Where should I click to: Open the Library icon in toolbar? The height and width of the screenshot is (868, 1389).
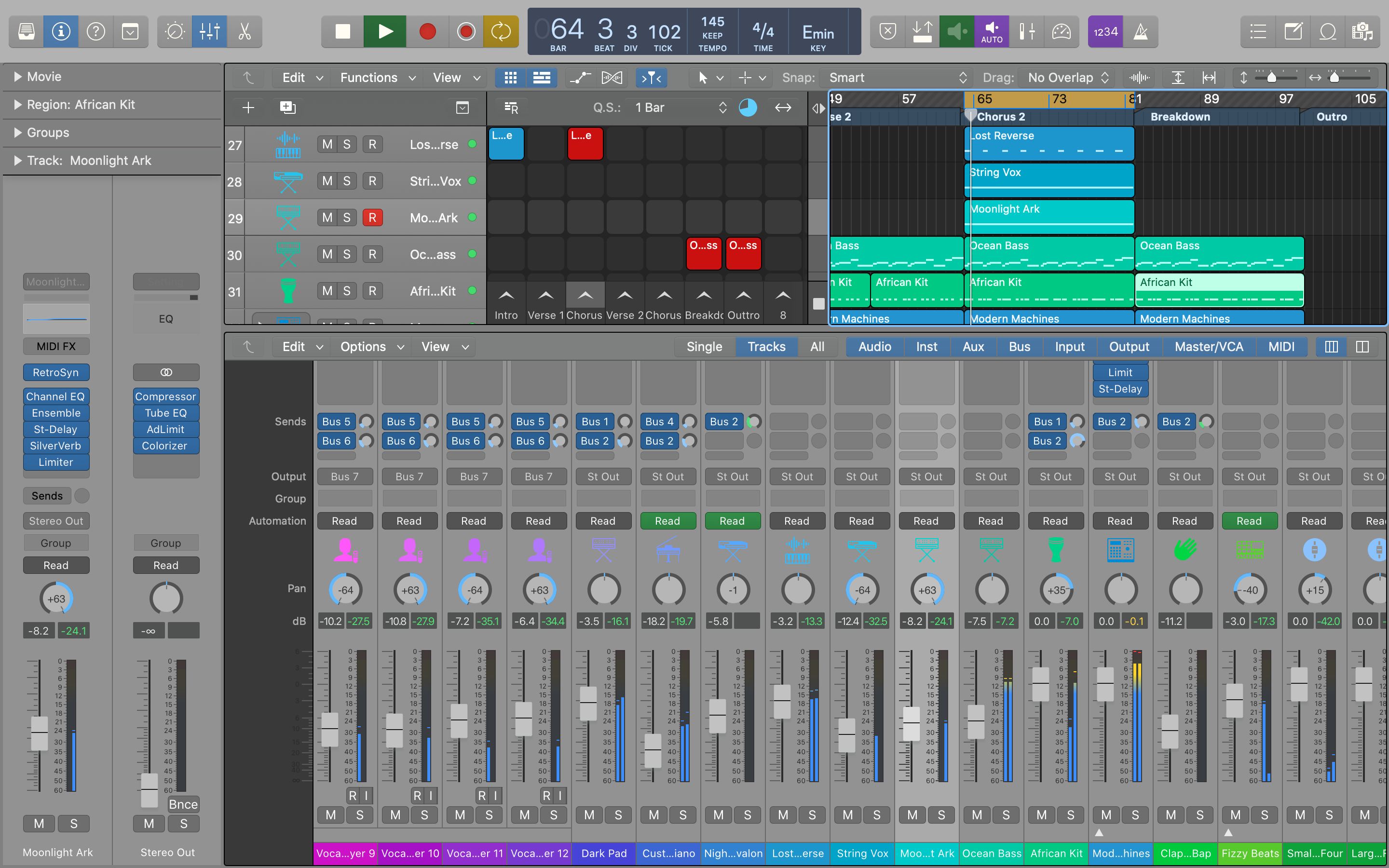click(x=27, y=31)
